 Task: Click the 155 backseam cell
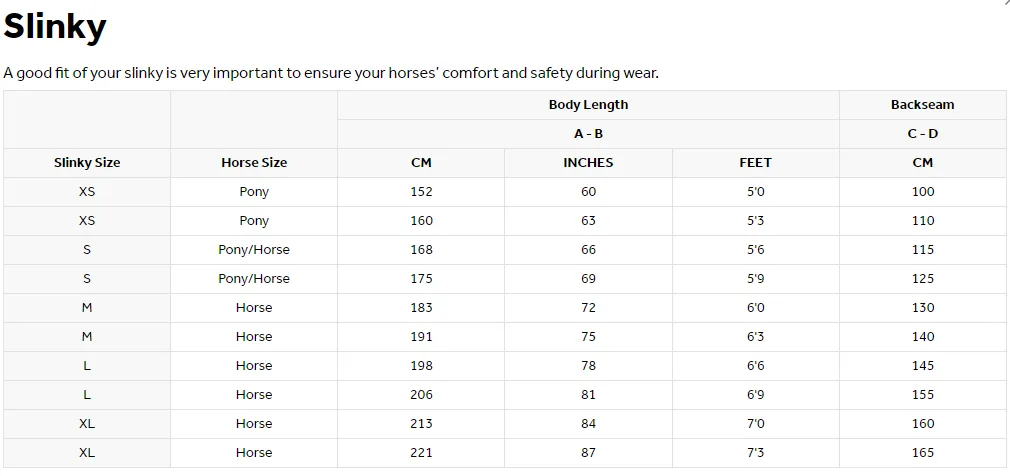pyautogui.click(x=922, y=395)
